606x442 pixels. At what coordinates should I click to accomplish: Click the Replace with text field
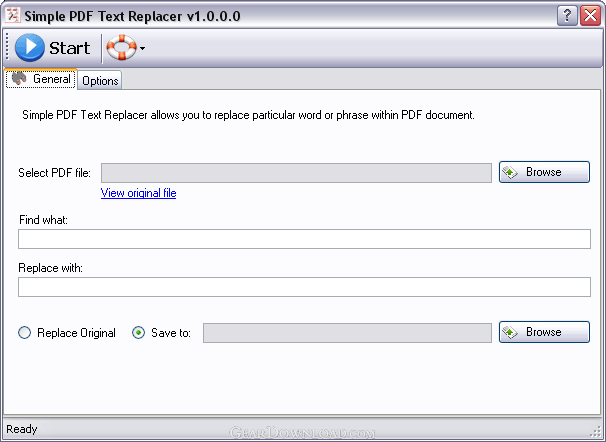304,287
